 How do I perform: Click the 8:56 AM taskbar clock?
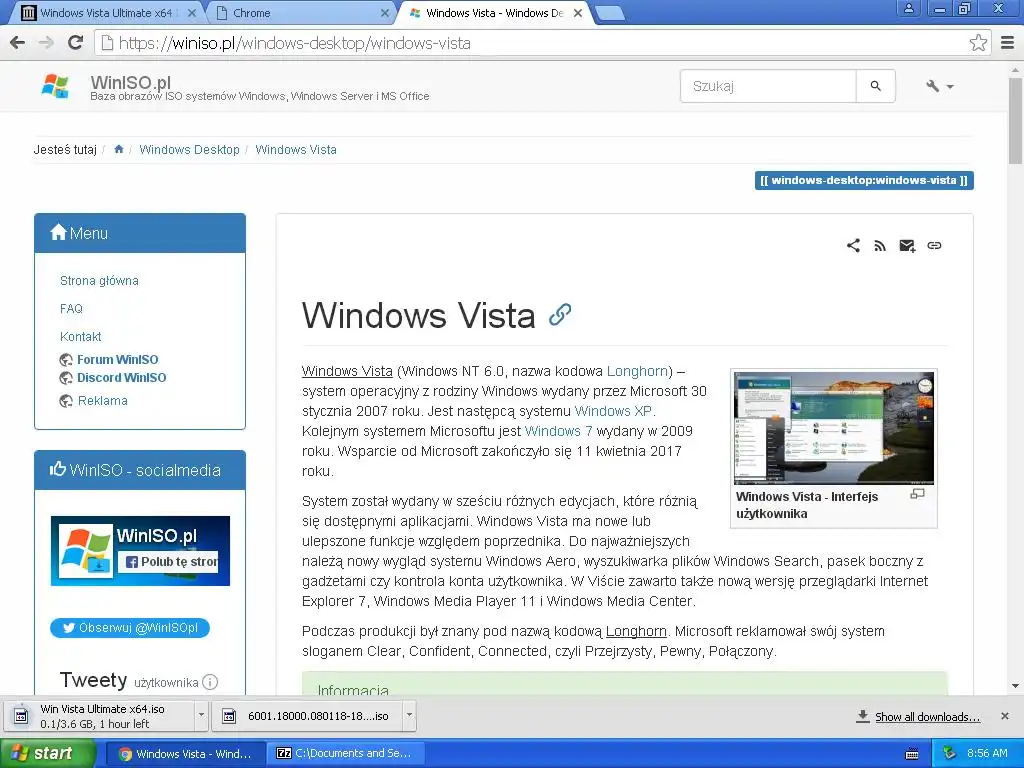[987, 754]
